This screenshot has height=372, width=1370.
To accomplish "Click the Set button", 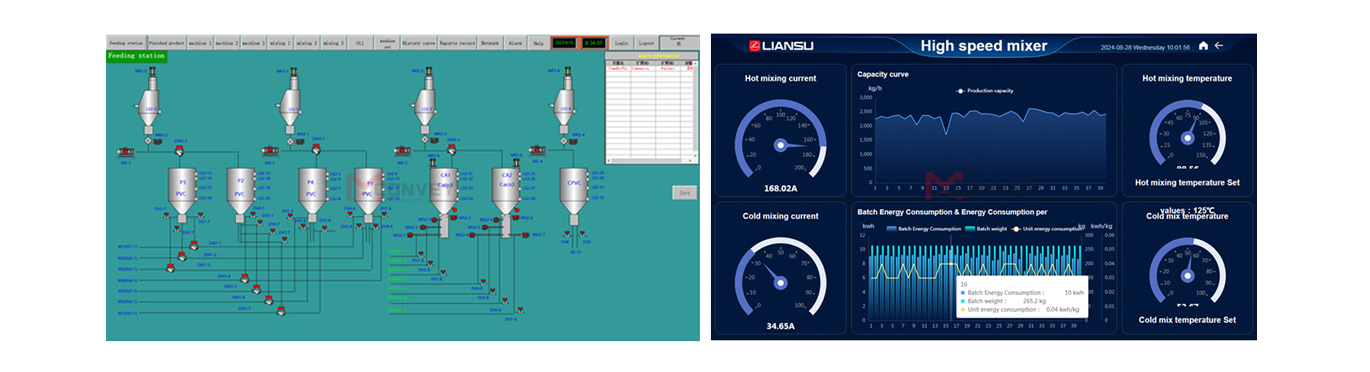I will [684, 192].
